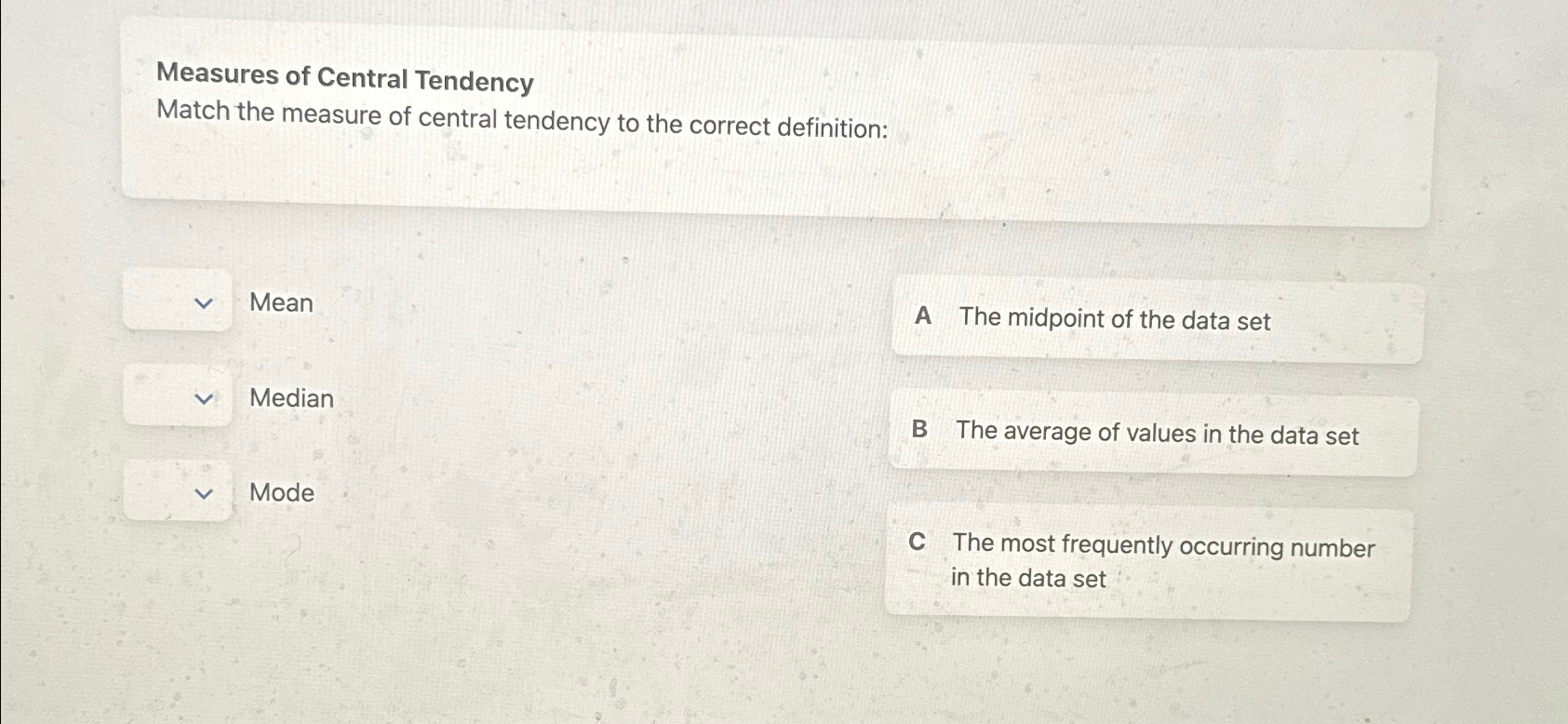
Task: Open the Median answer dropdown
Action: click(x=177, y=398)
